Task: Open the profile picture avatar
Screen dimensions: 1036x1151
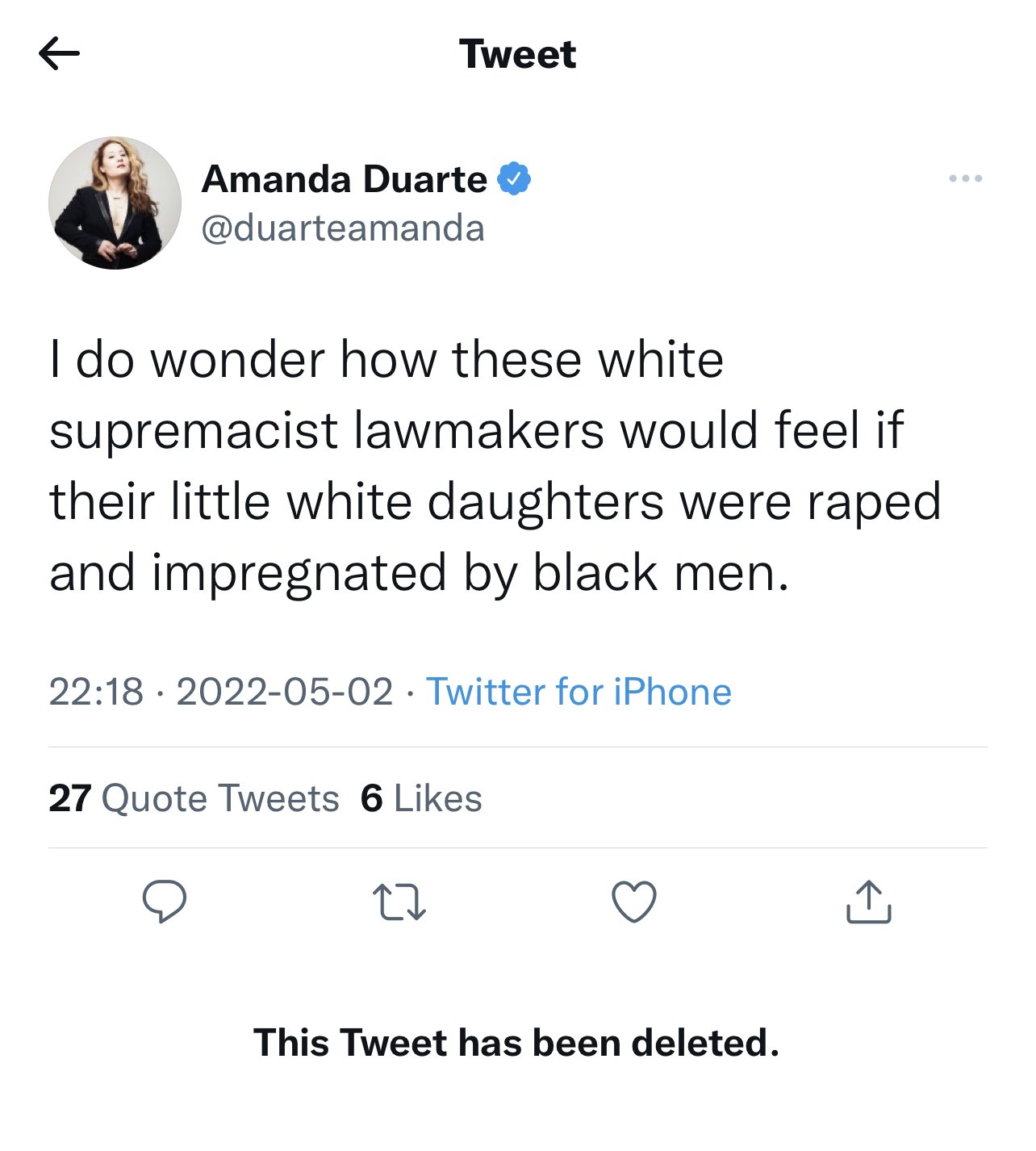Action: pos(115,203)
